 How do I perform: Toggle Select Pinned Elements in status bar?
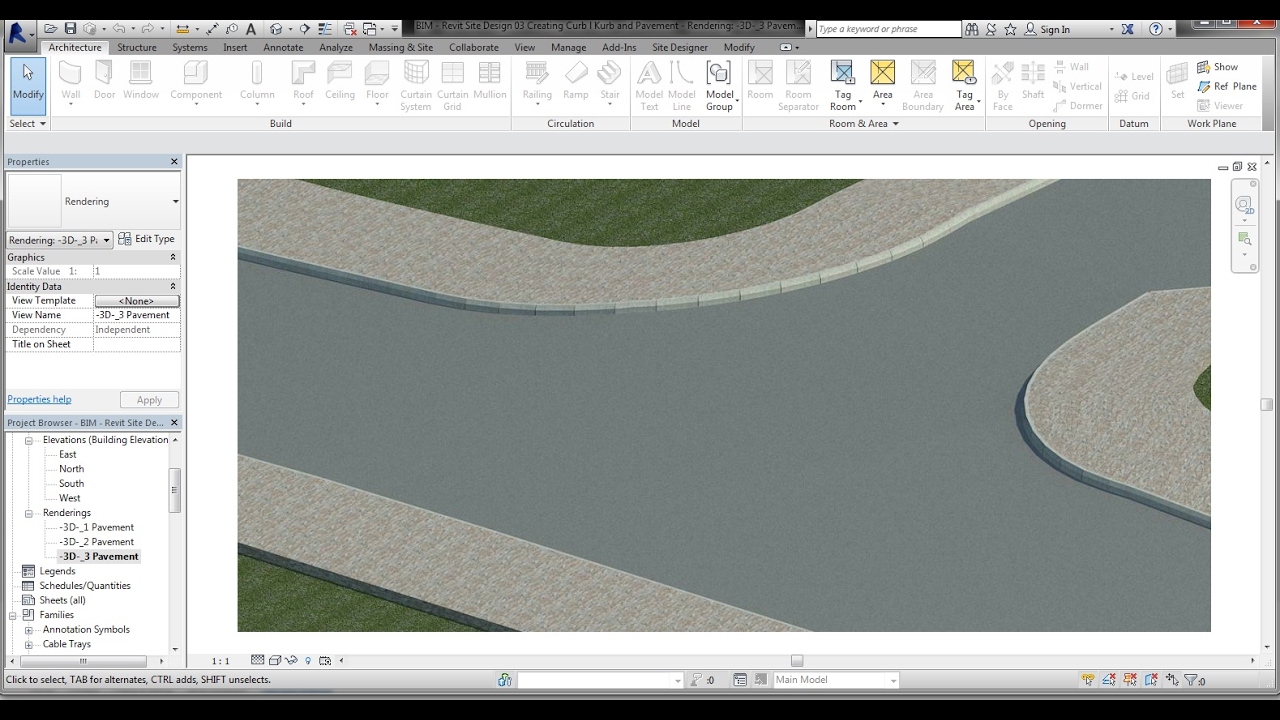click(1130, 680)
